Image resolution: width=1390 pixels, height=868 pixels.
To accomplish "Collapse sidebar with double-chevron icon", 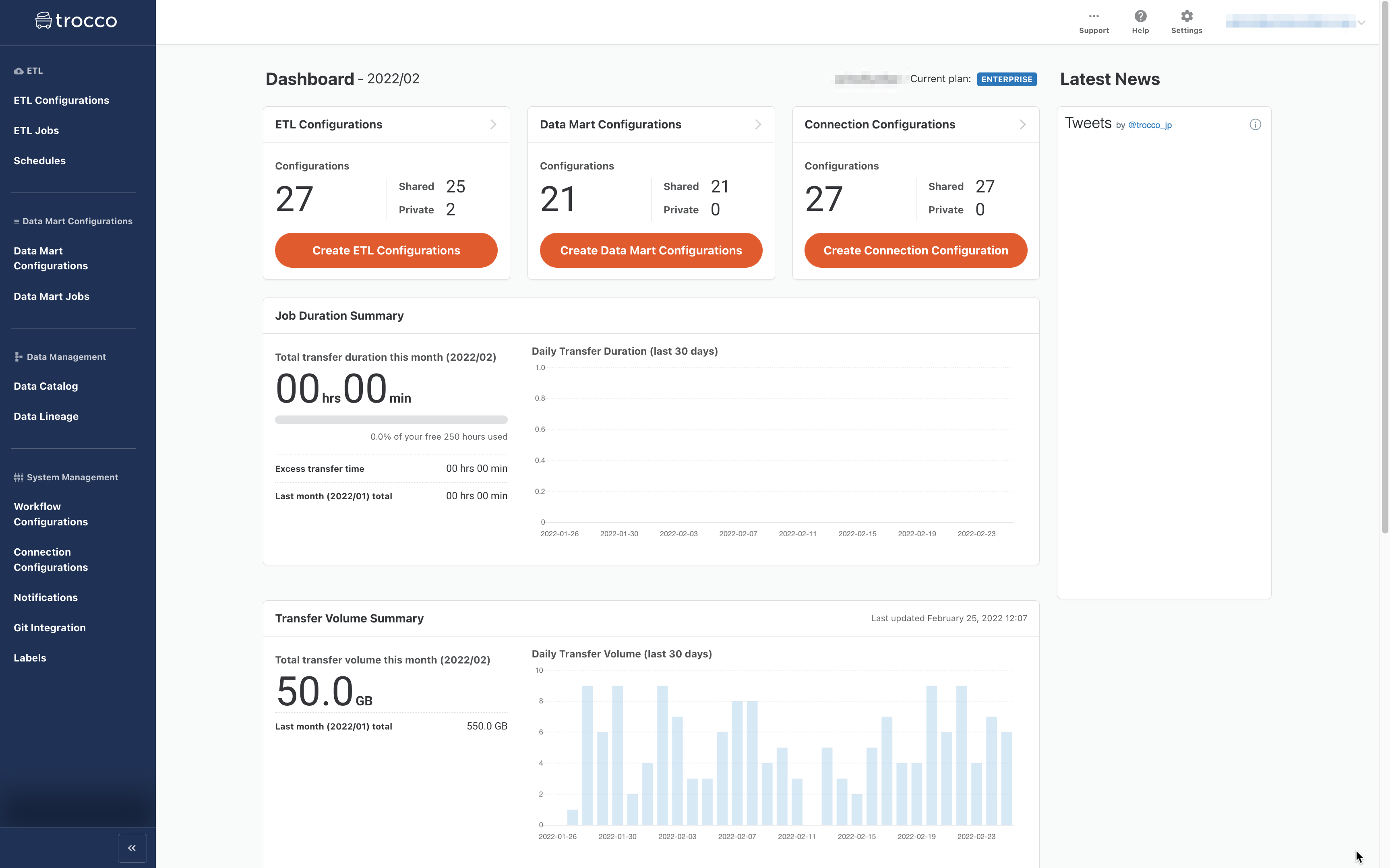I will [x=132, y=847].
